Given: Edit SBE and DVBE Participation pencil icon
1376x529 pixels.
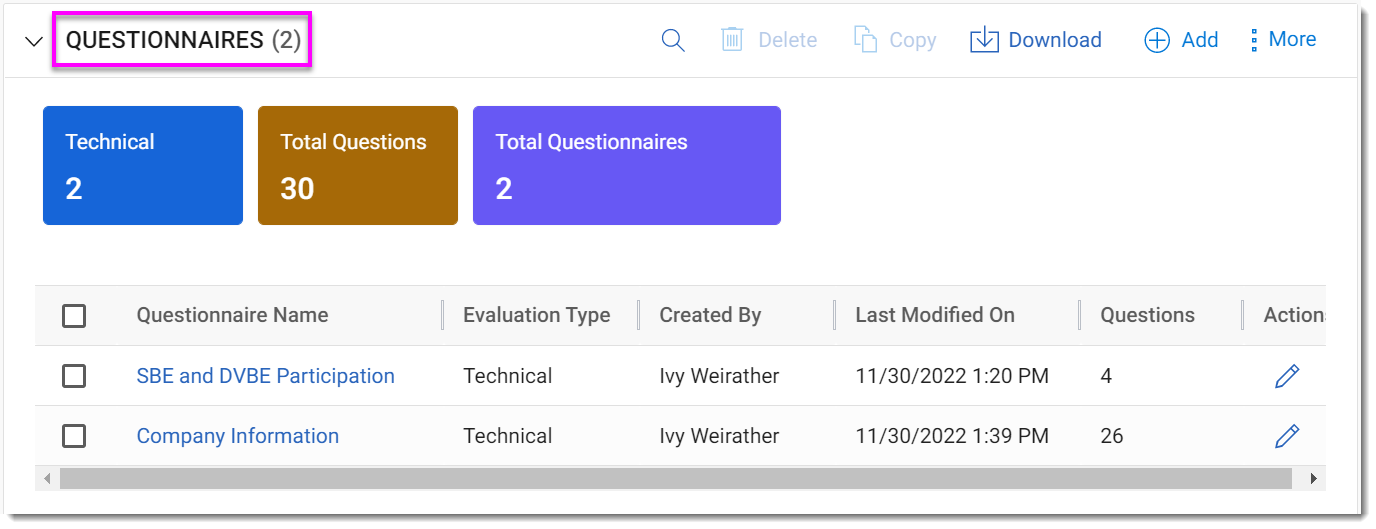Looking at the screenshot, I should click(1287, 376).
